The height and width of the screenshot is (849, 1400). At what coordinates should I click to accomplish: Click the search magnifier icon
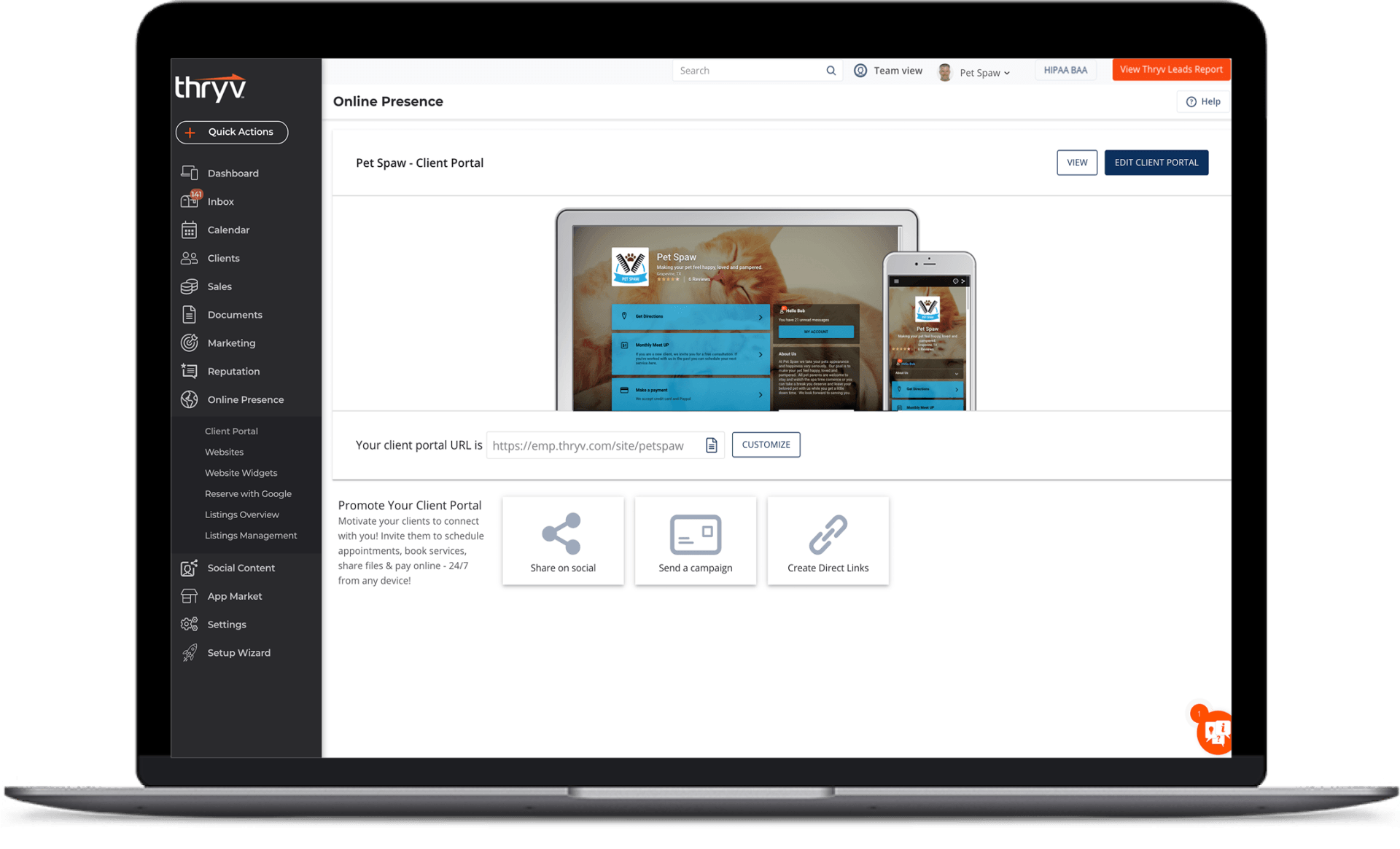pyautogui.click(x=831, y=71)
